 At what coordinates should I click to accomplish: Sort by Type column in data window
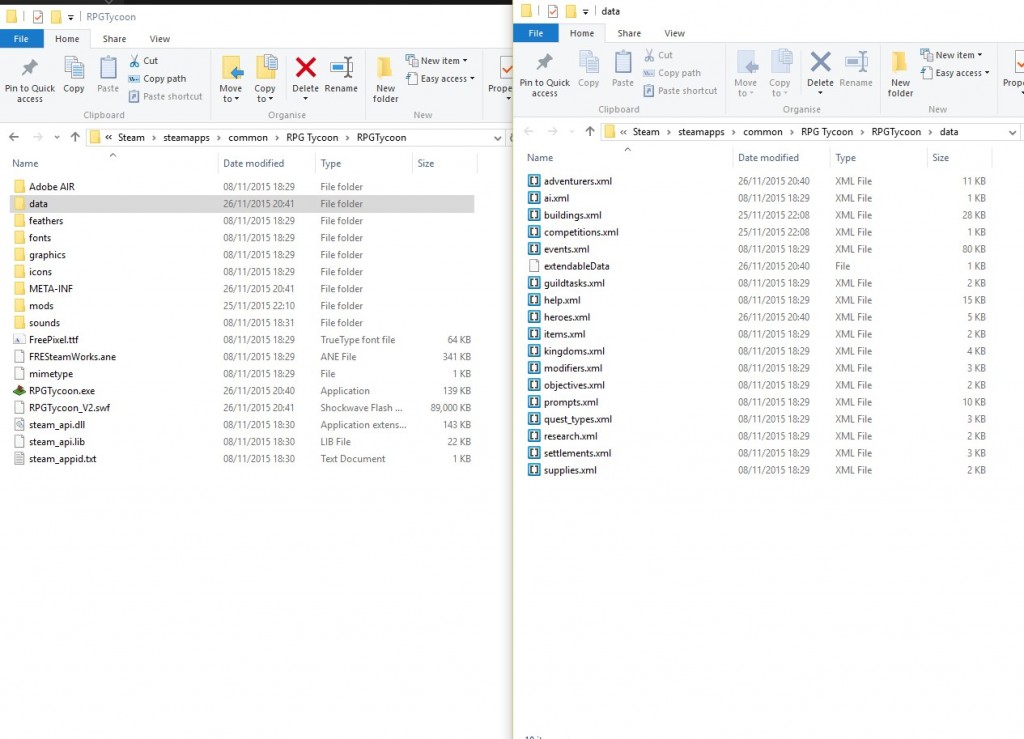[x=845, y=157]
